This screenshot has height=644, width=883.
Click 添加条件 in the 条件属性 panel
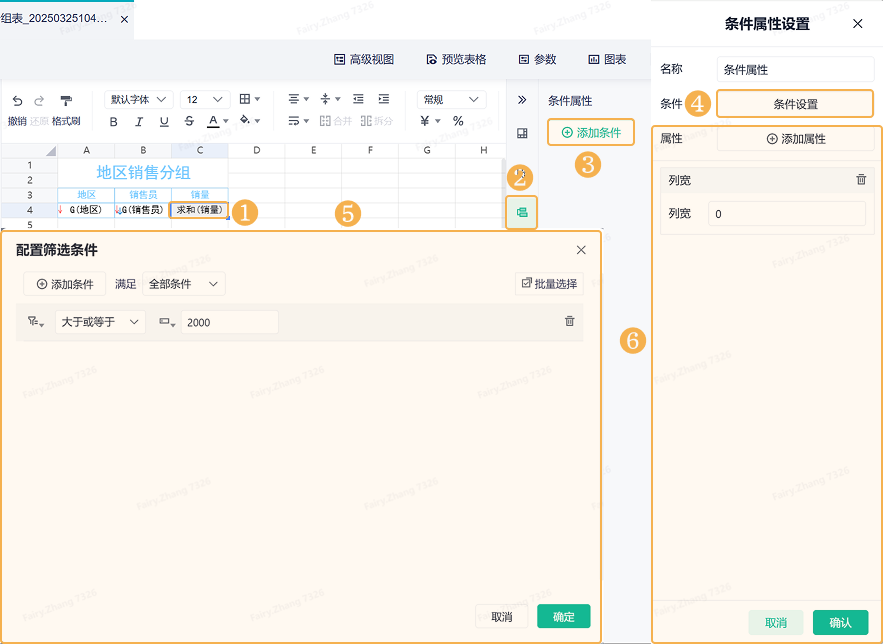click(x=591, y=132)
